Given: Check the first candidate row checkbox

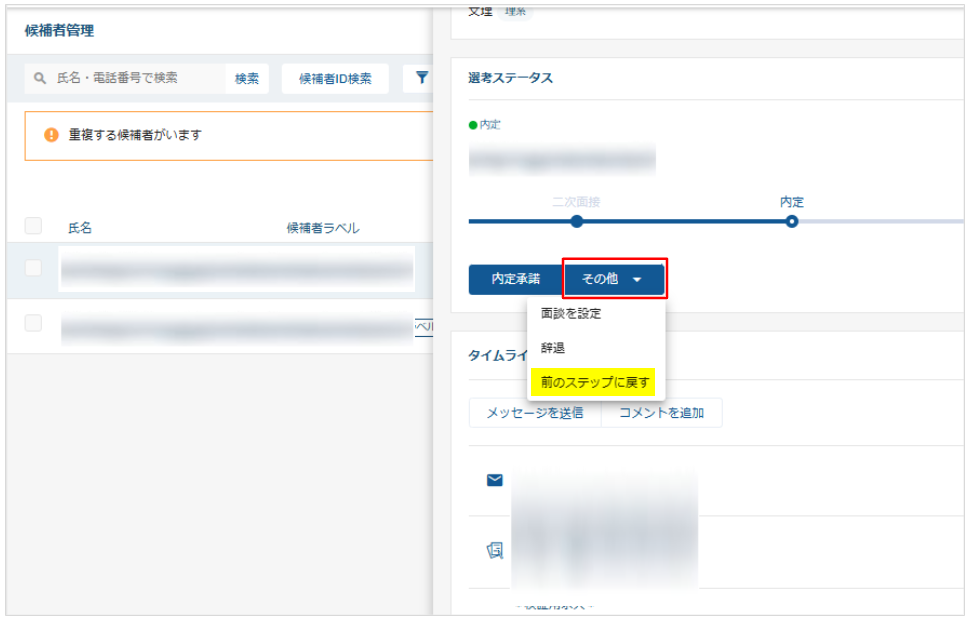Looking at the screenshot, I should 34,268.
